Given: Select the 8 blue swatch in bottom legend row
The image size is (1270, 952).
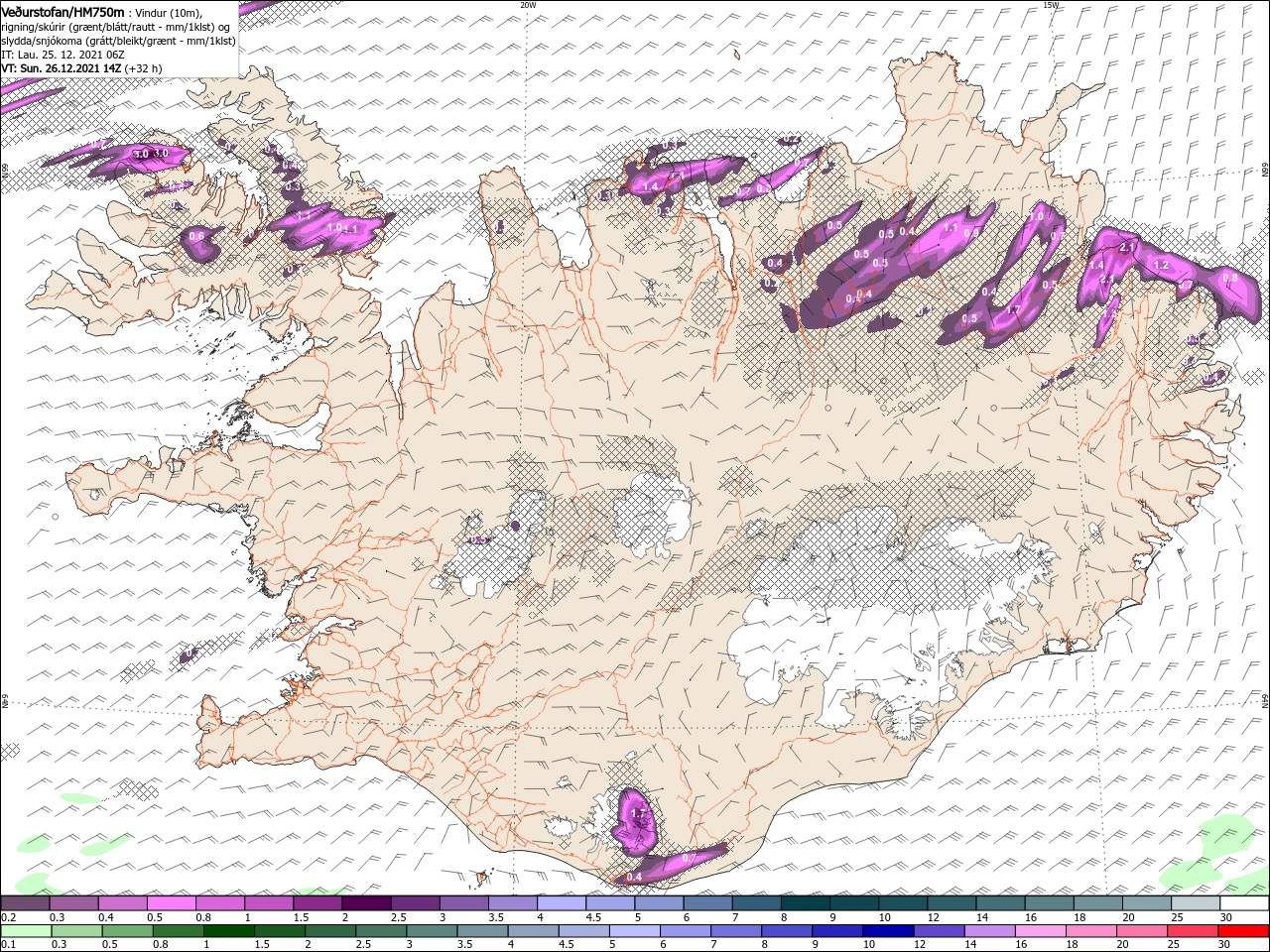Looking at the screenshot, I should click(x=786, y=930).
